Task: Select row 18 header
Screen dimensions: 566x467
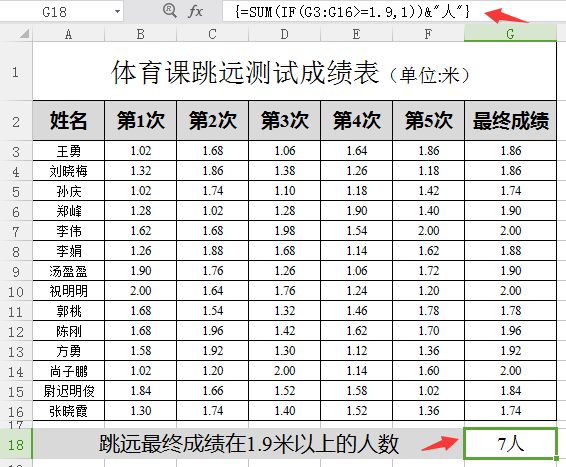Action: click(x=16, y=444)
